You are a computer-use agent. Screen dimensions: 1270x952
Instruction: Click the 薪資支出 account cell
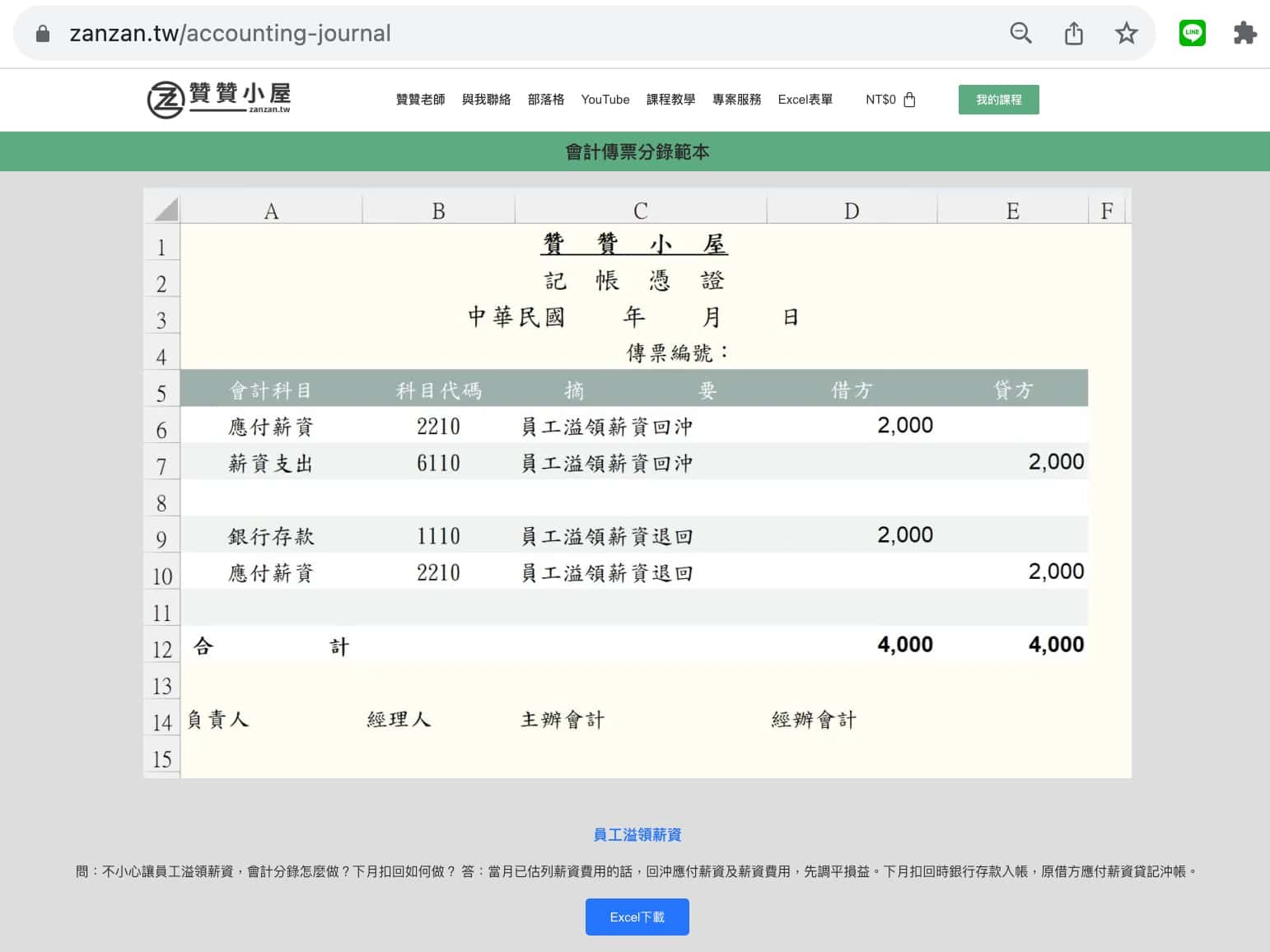tap(271, 463)
